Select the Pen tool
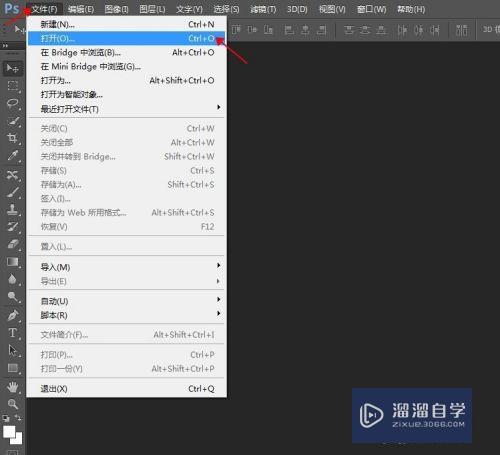This screenshot has width=500, height=455. 13,315
